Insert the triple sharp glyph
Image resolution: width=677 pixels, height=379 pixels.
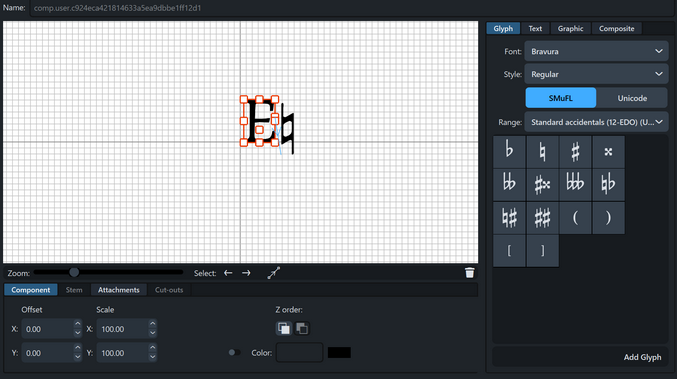(542, 185)
